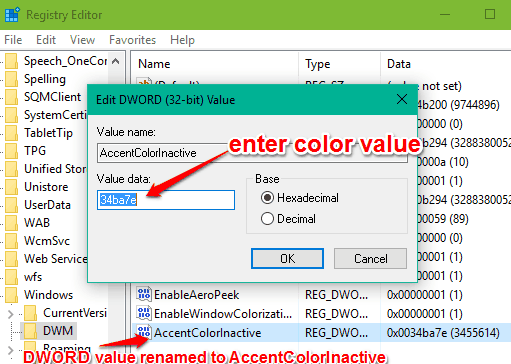Viewport: 511px width, 364px height.
Task: Open the File menu
Action: (13, 40)
